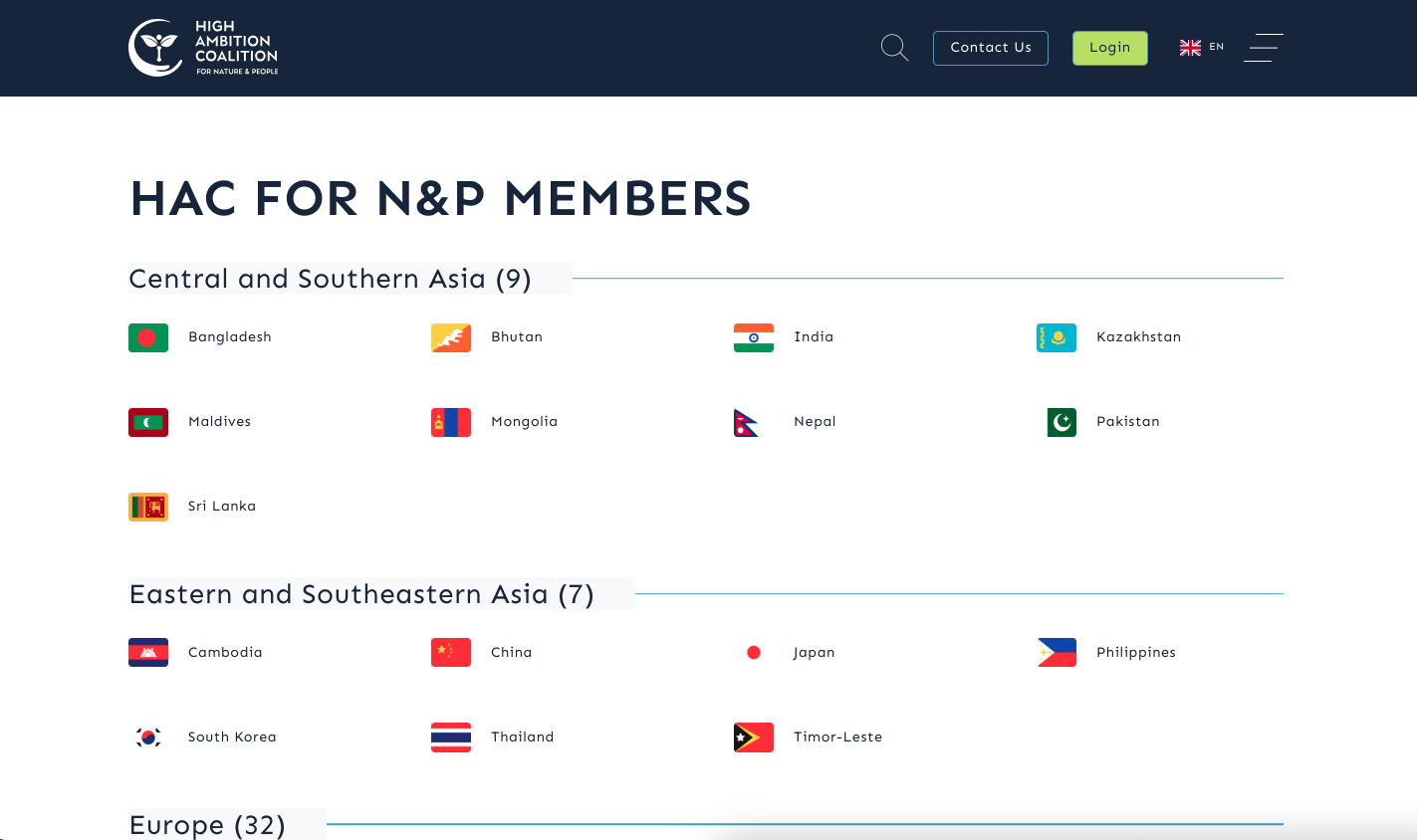Image resolution: width=1417 pixels, height=840 pixels.
Task: Open the hamburger menu icon
Action: coord(1264,48)
